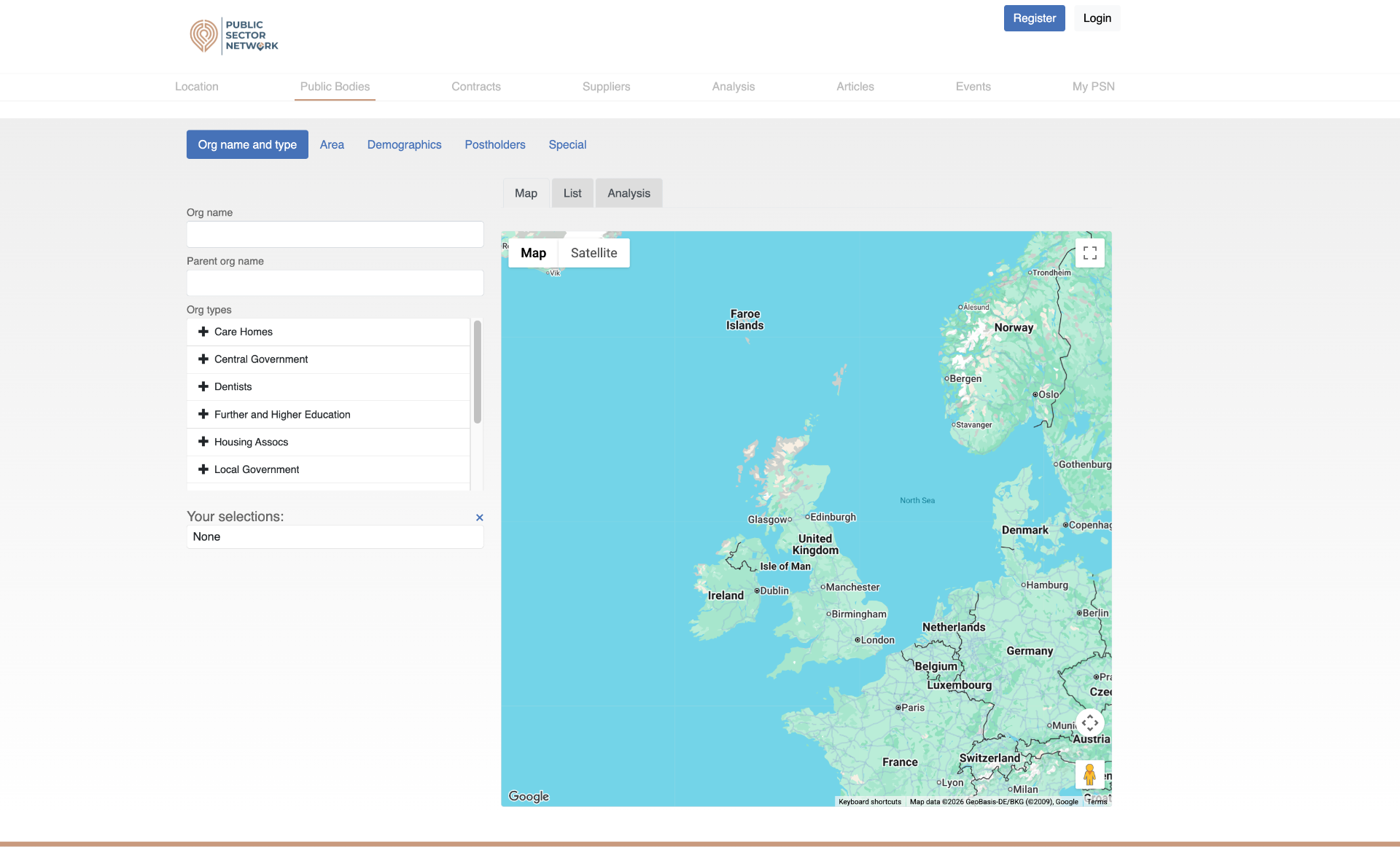
Task: Click the Stavanger label on map
Action: click(973, 425)
